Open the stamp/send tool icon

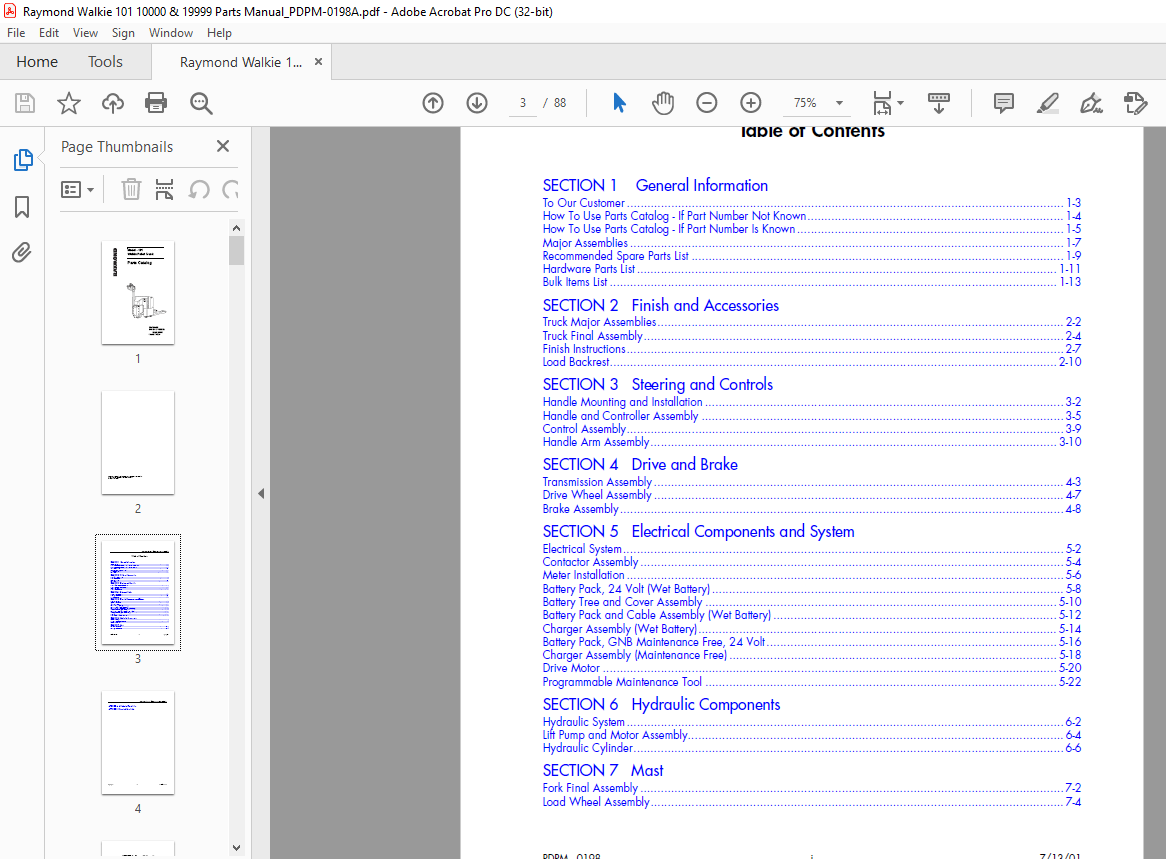1136,103
